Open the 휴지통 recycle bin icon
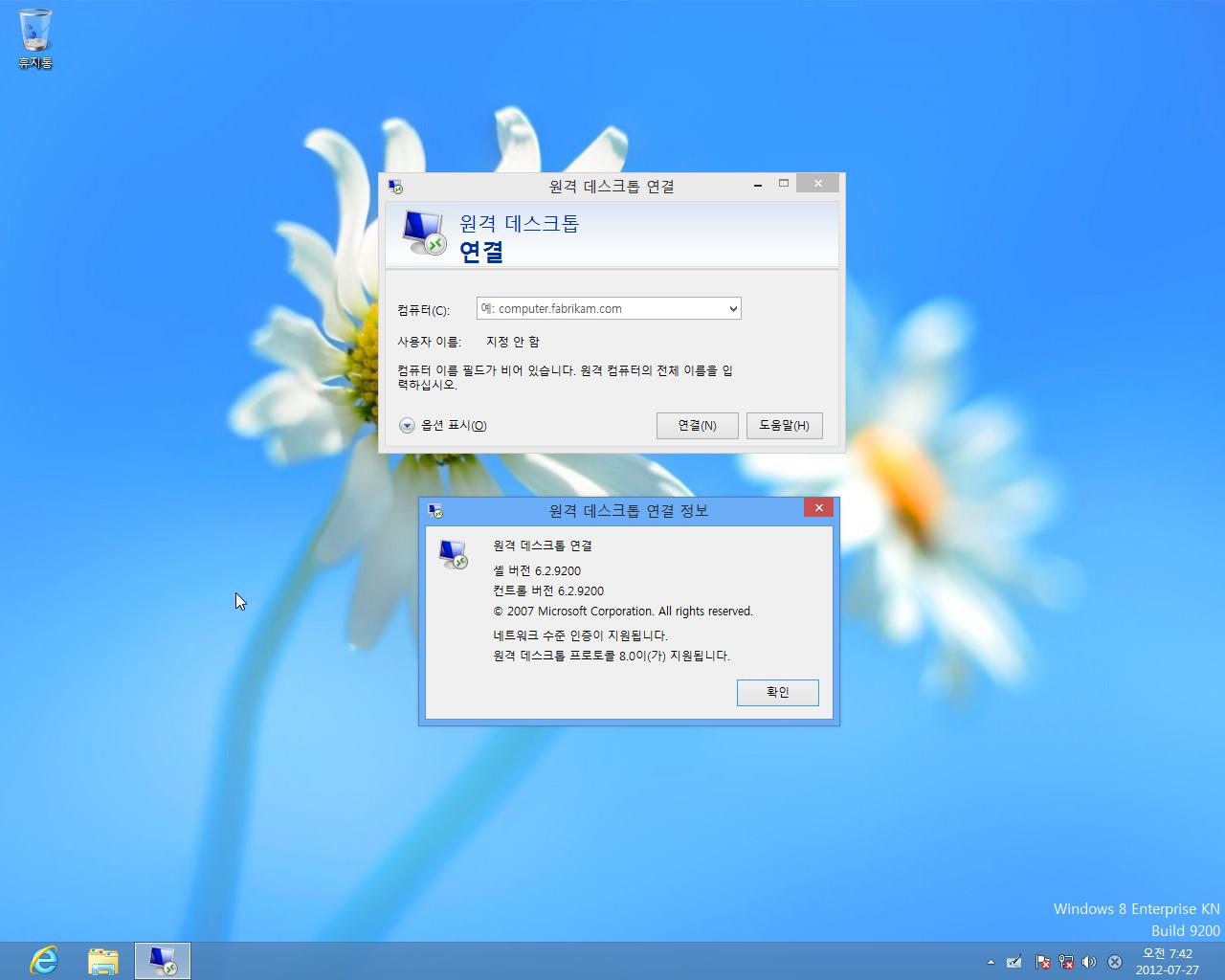This screenshot has height=980, width=1225. coord(35,39)
